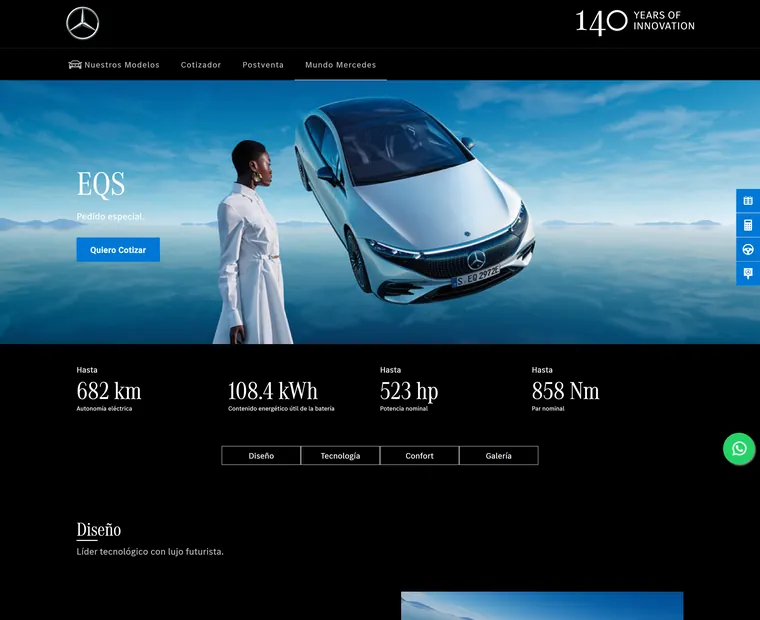Click 'Líder tecnológico con lujo futurista.' text
Image resolution: width=760 pixels, height=620 pixels.
(x=150, y=552)
